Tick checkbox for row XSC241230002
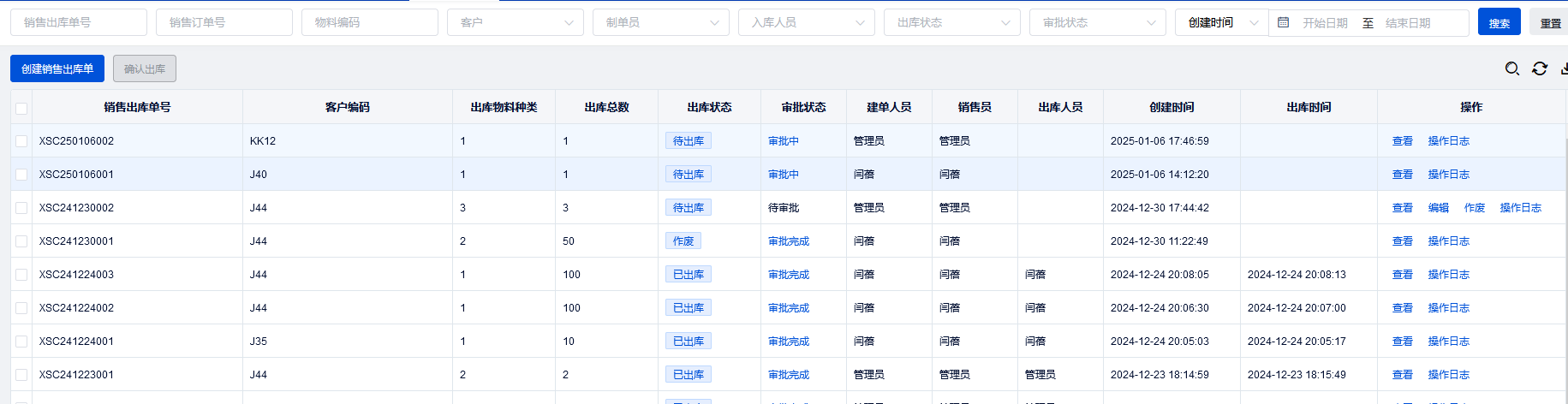 [x=21, y=208]
